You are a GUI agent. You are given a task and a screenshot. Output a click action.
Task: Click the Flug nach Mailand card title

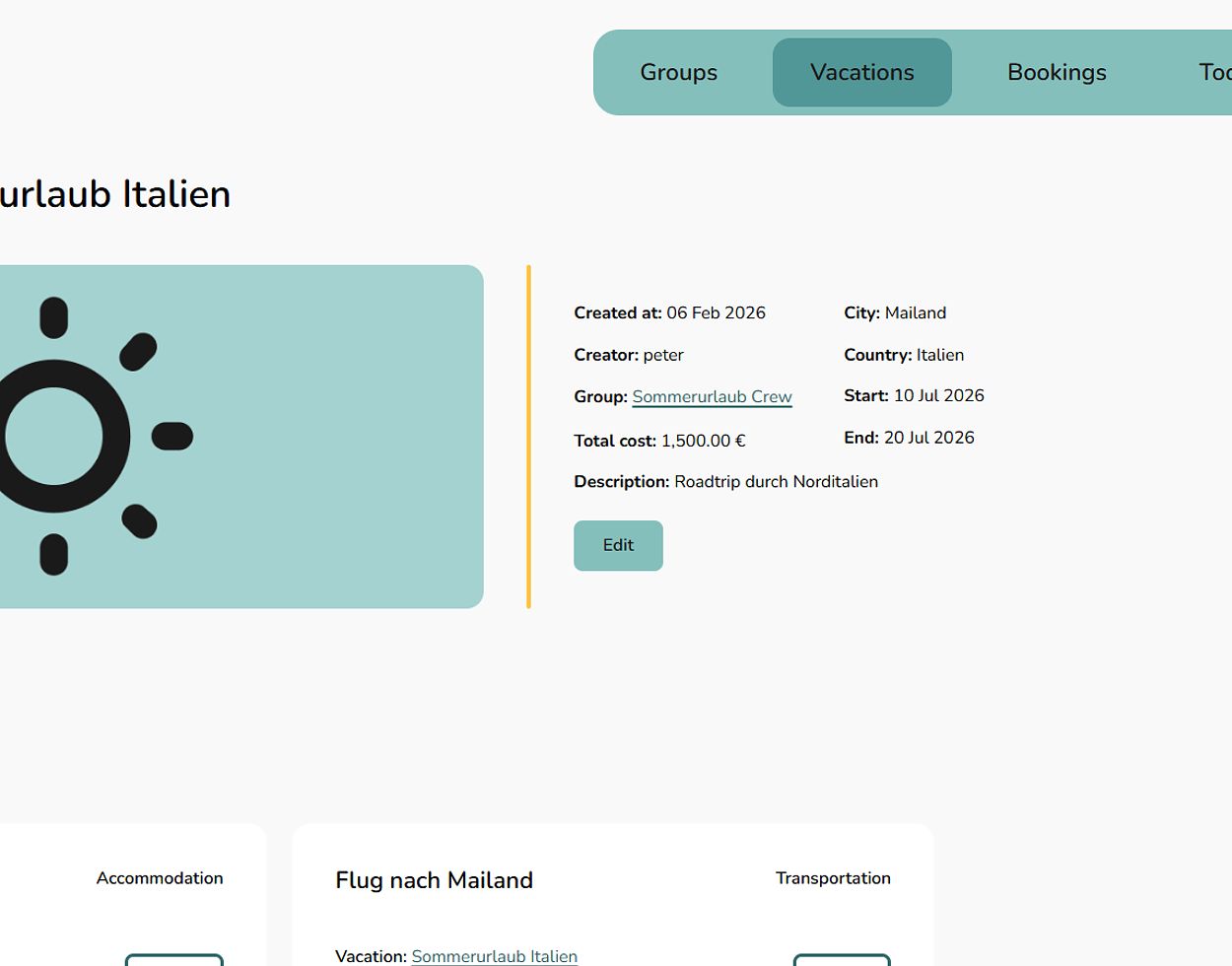pyautogui.click(x=434, y=880)
